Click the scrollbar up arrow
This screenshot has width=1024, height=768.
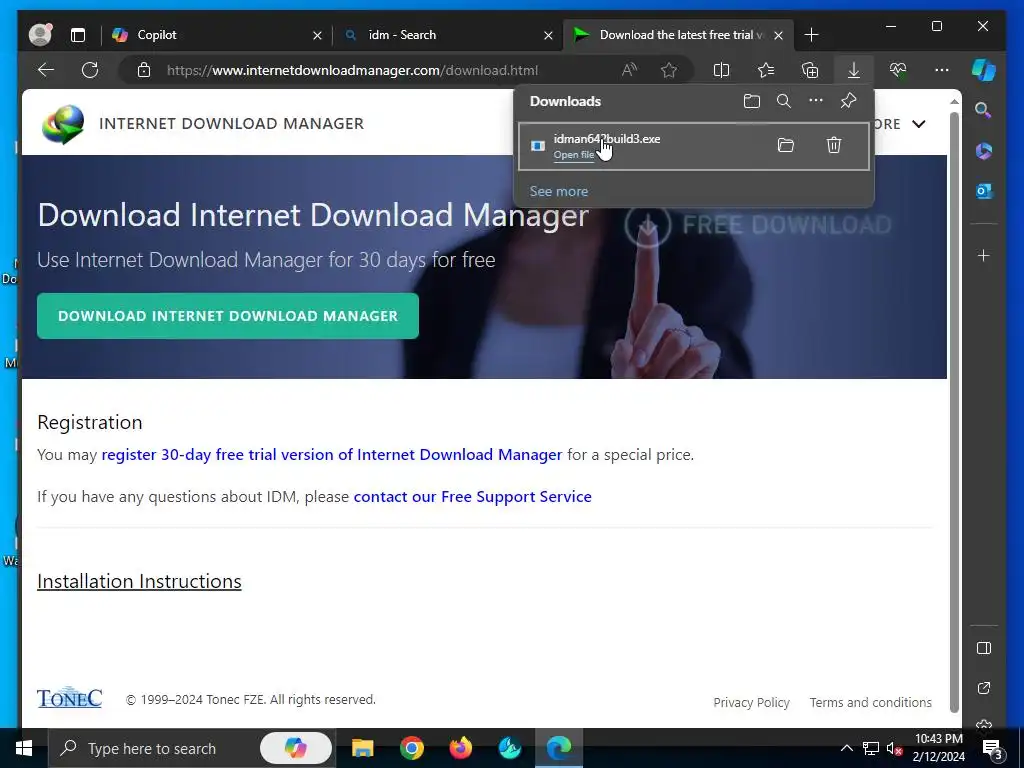click(954, 102)
